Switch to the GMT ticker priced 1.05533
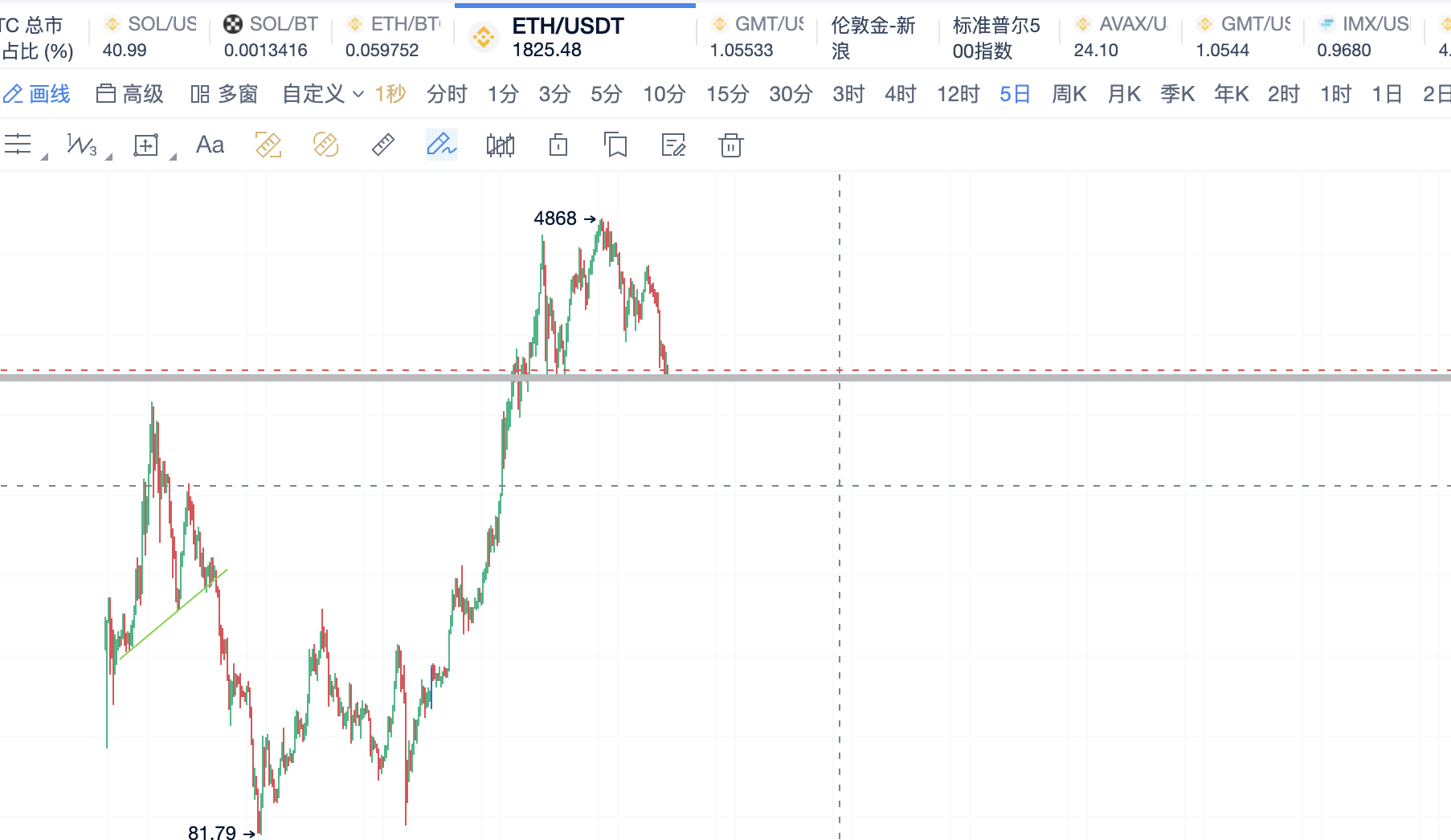 757,37
